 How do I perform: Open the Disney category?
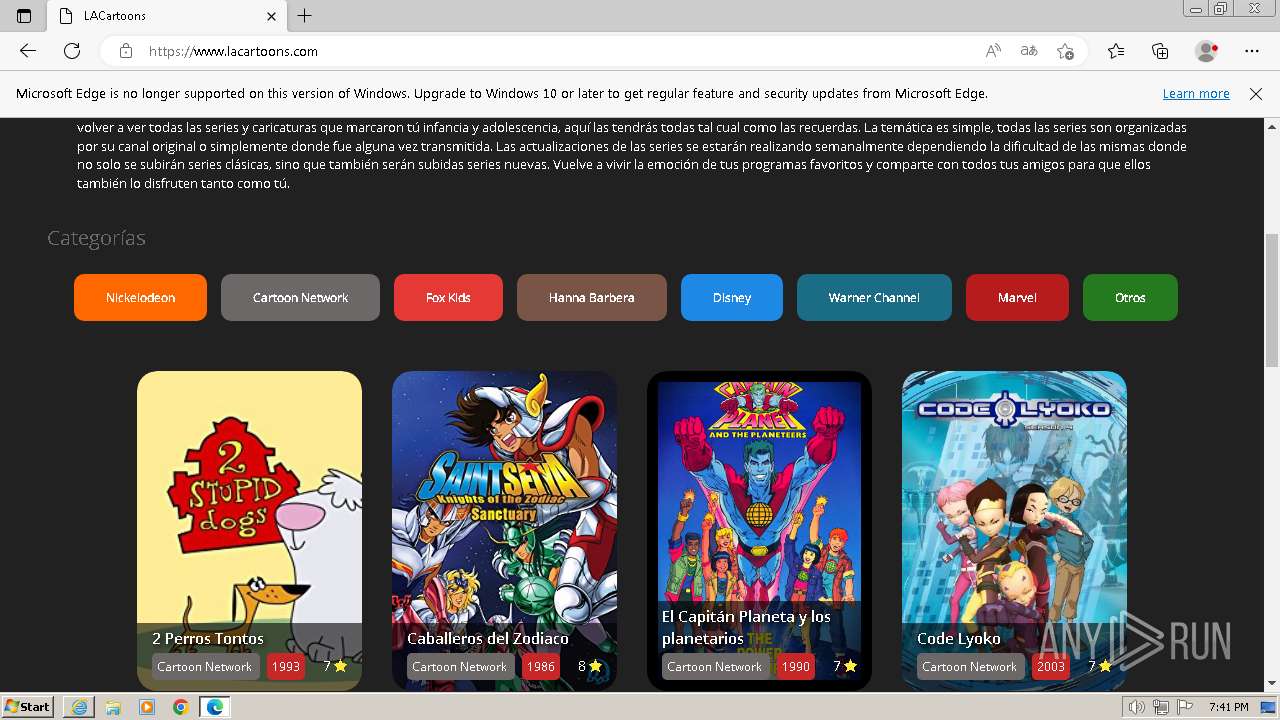pyautogui.click(x=732, y=298)
